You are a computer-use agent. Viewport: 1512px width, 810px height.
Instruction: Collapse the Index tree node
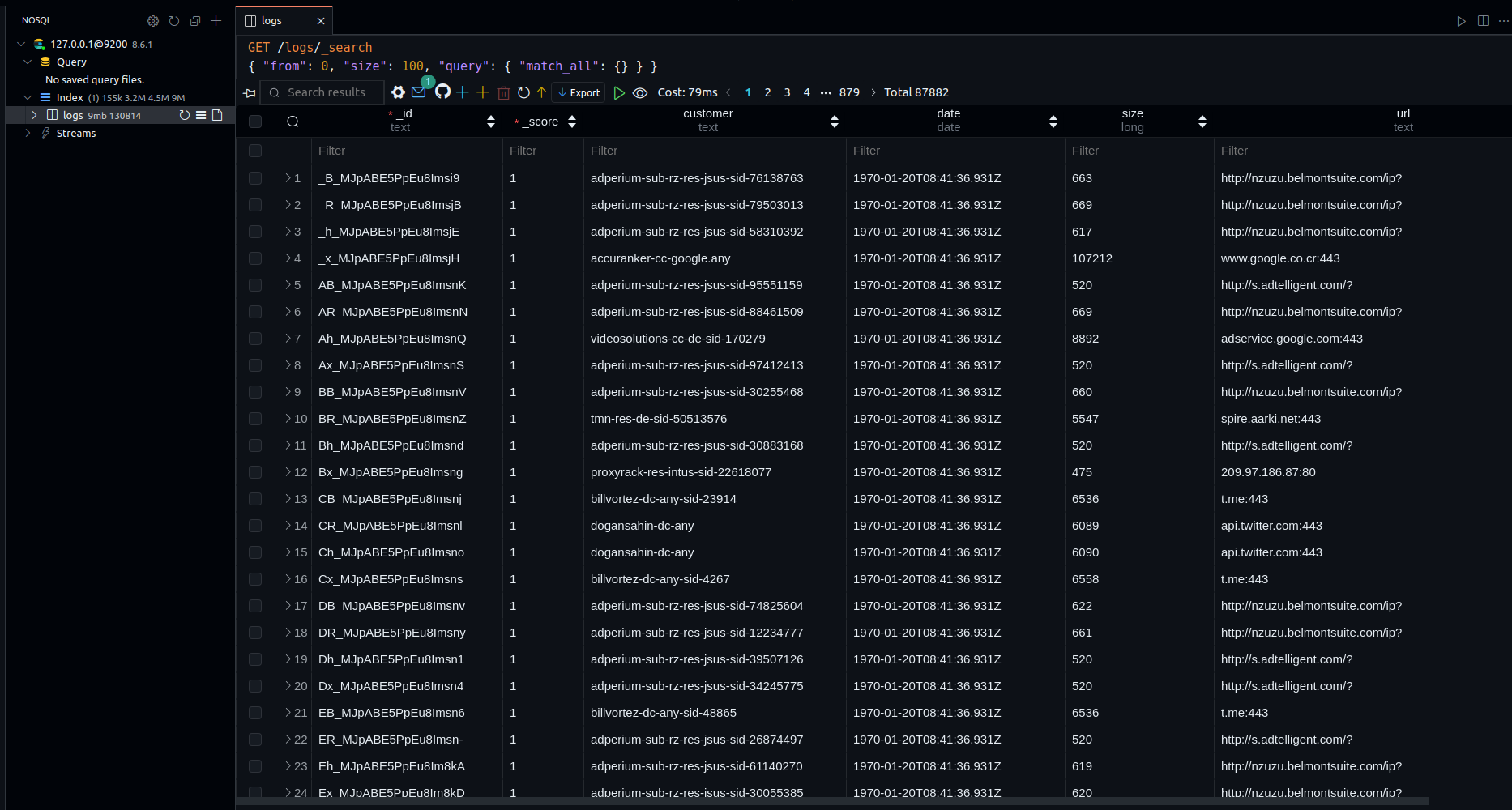point(28,97)
